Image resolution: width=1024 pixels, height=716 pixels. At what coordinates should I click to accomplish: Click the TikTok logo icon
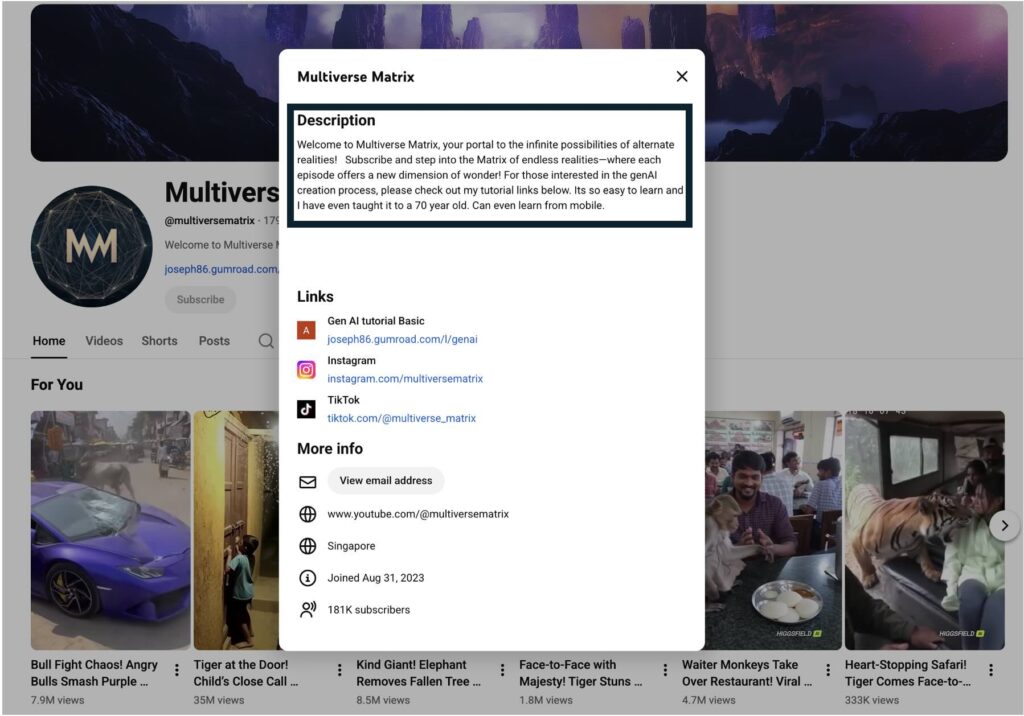307,409
